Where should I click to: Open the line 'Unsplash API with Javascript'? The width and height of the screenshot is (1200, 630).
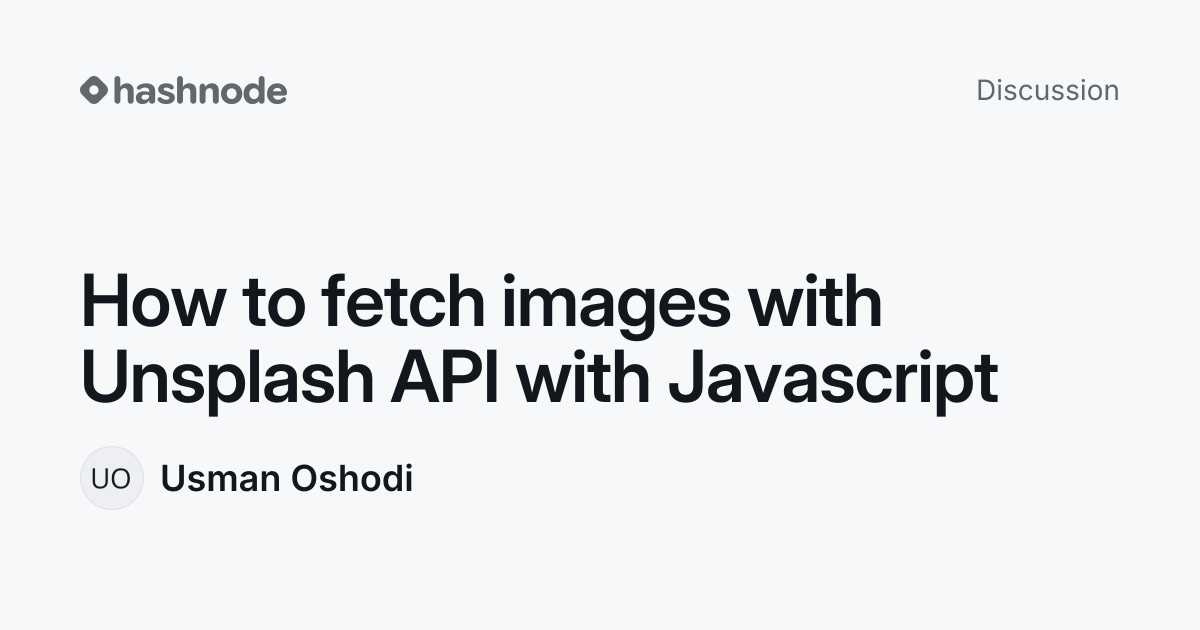539,379
